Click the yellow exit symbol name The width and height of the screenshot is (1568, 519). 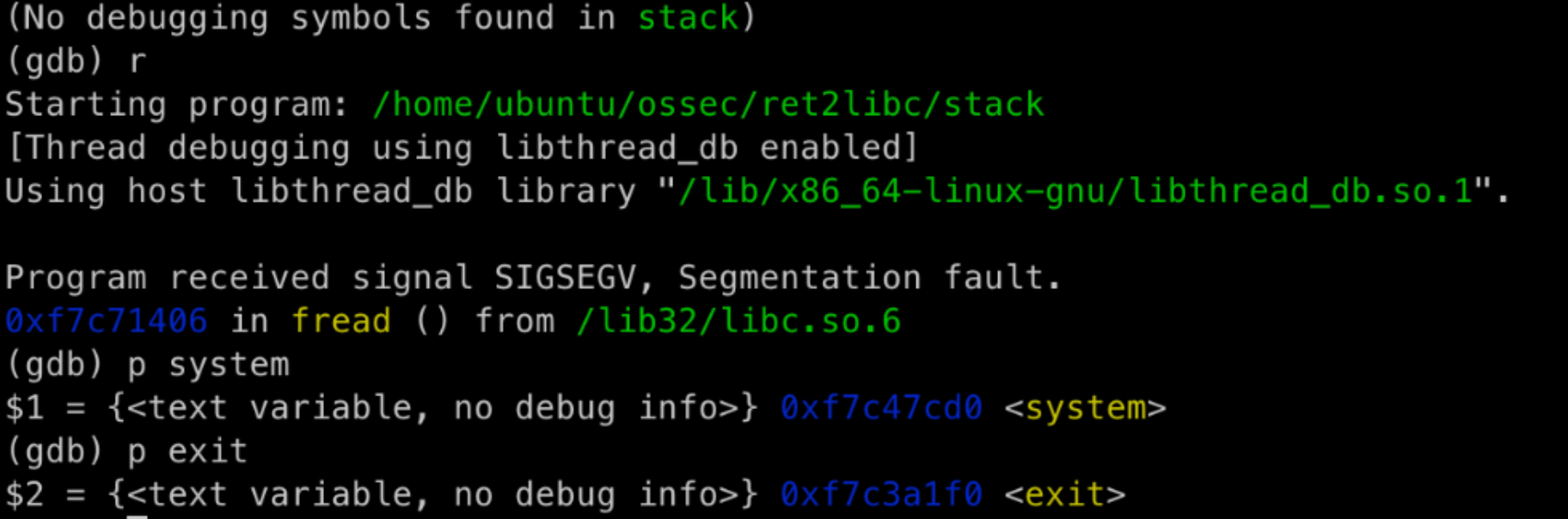click(x=1064, y=495)
